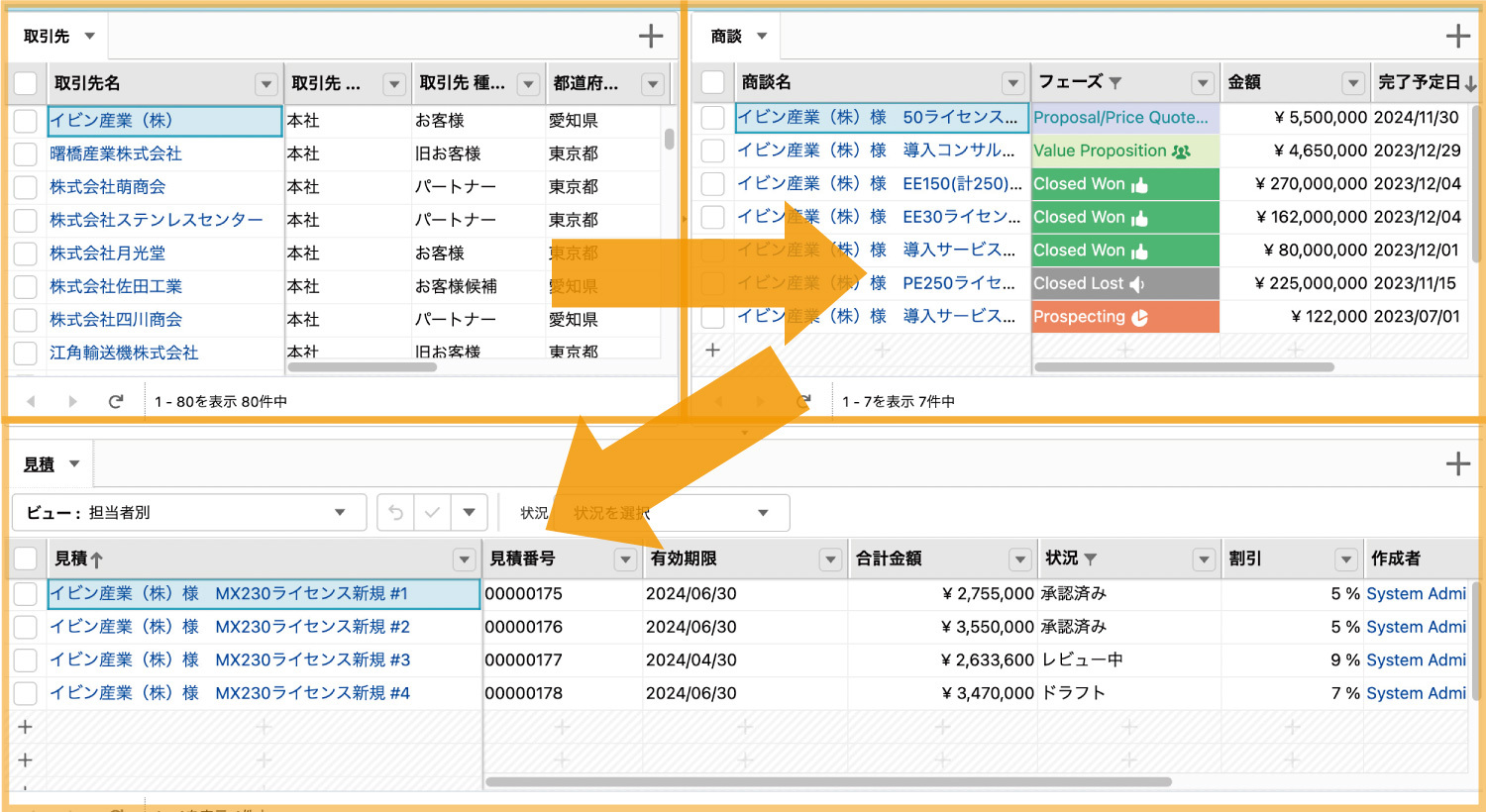Open the 合計金額 column menu
The height and width of the screenshot is (812, 1486).
[1020, 559]
